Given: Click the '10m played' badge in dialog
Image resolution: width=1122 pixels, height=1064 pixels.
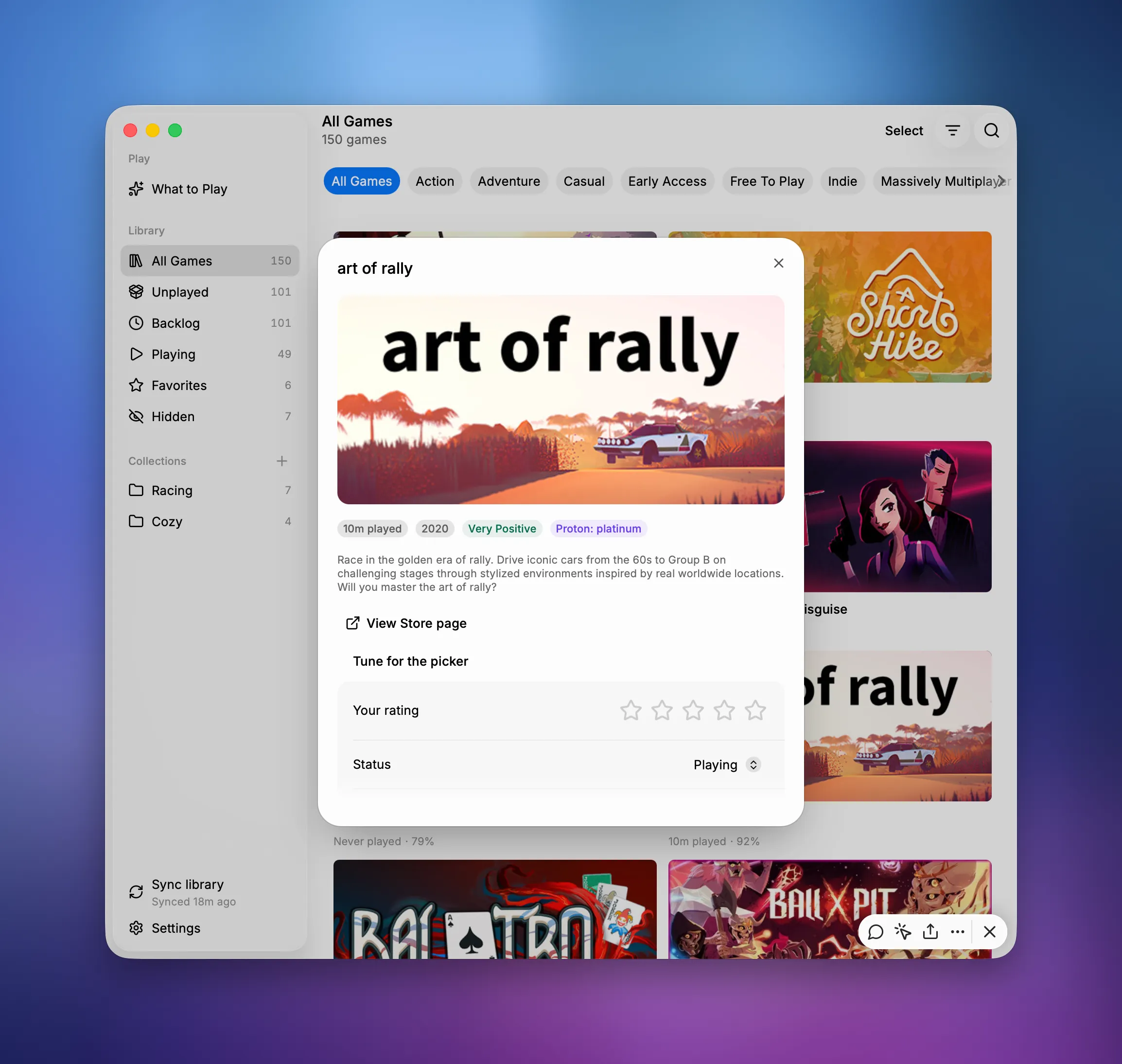Looking at the screenshot, I should [372, 529].
